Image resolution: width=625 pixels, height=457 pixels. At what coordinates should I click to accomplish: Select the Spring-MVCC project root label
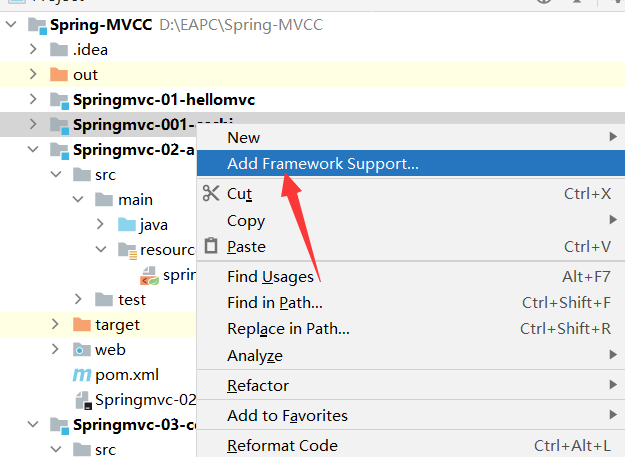101,25
